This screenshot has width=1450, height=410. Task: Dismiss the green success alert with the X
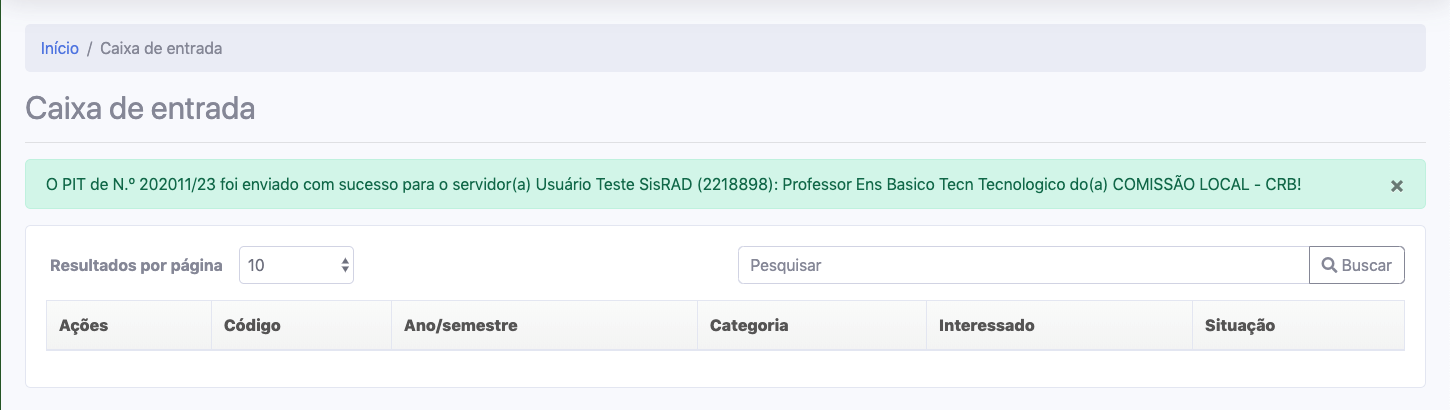tap(1397, 186)
